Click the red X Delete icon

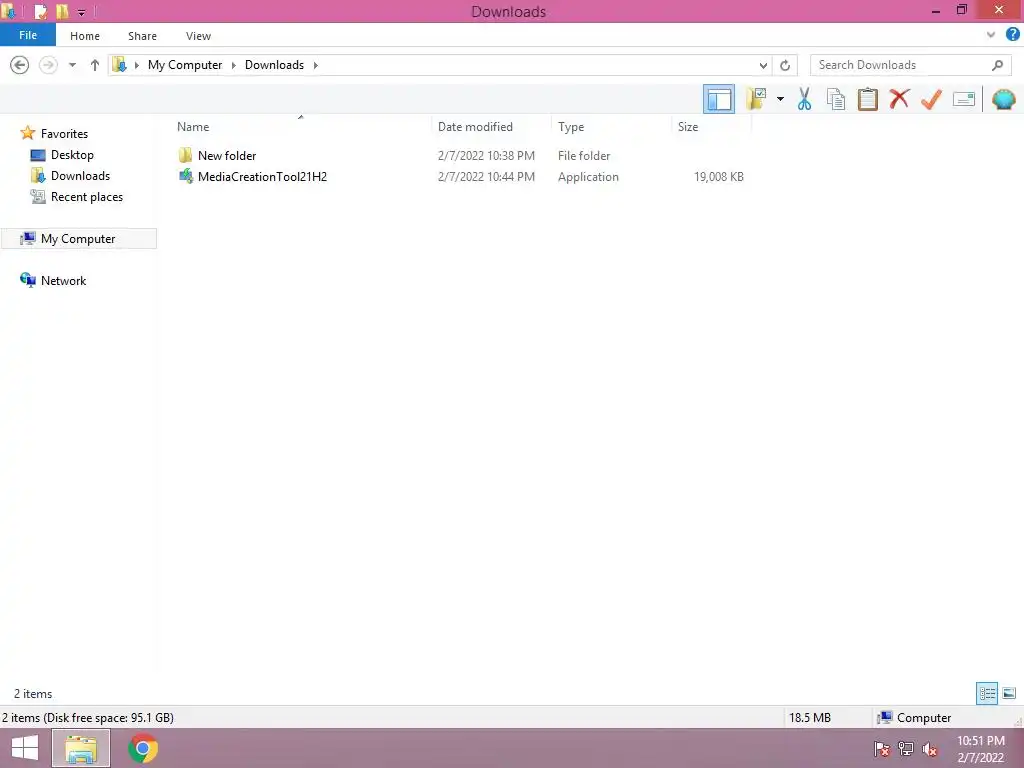coord(899,99)
